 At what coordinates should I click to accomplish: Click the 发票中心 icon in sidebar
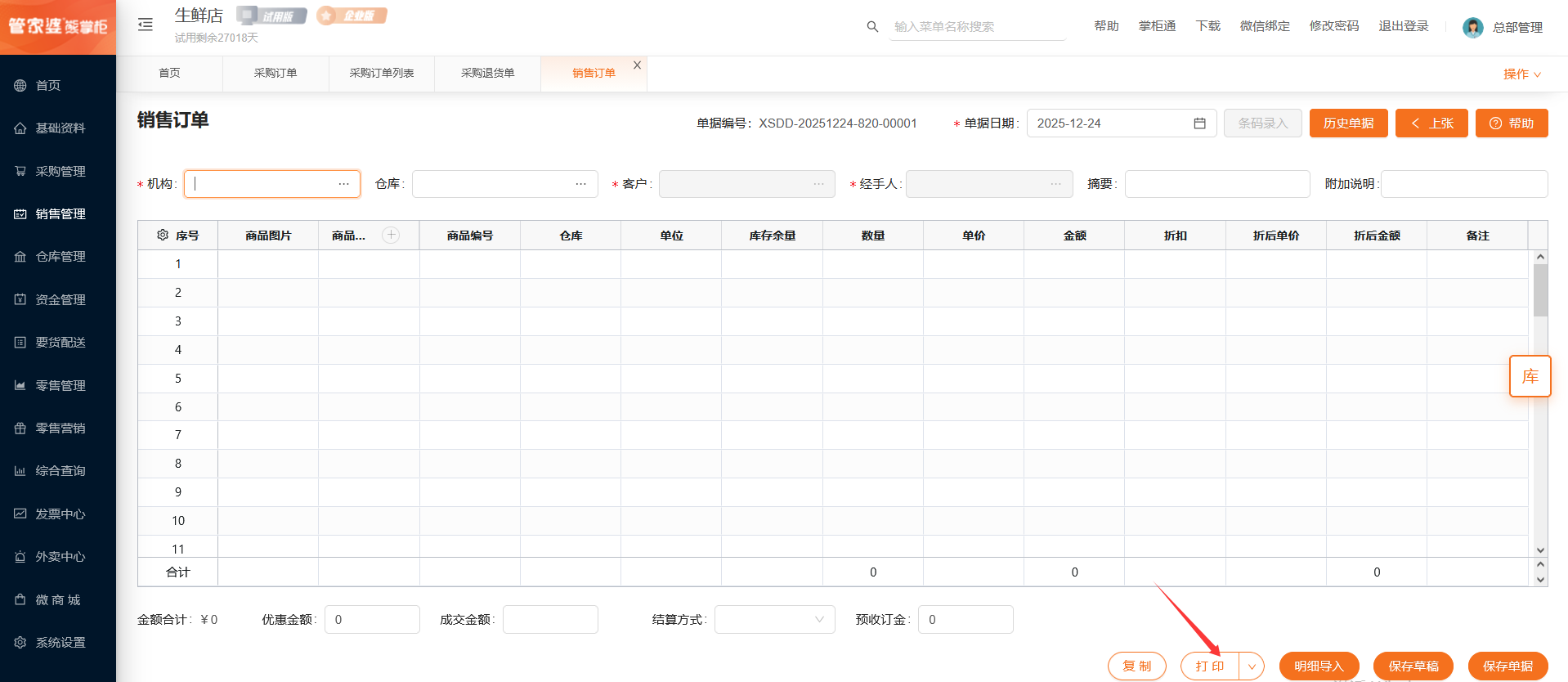pos(20,514)
